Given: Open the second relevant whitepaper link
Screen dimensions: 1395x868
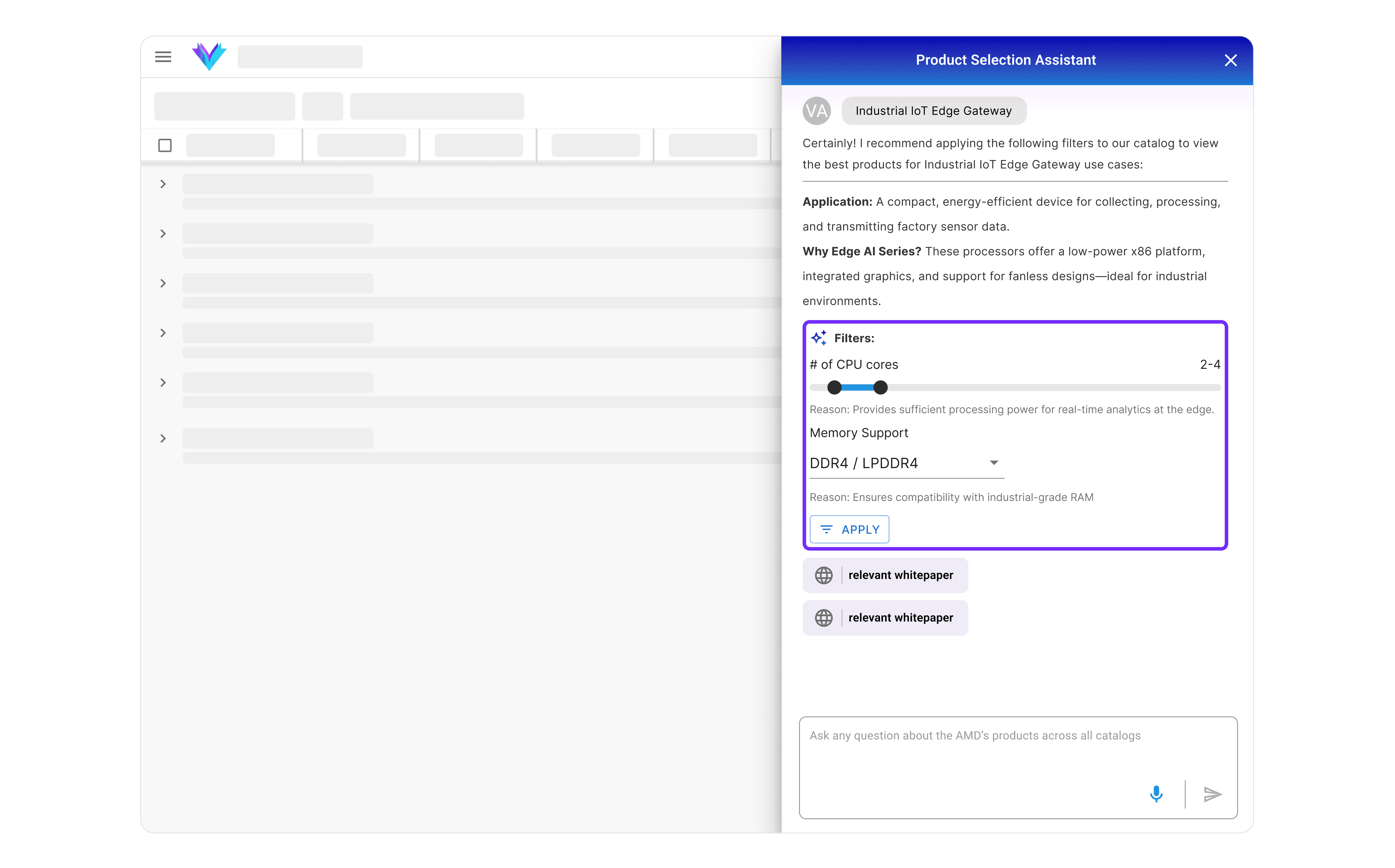Looking at the screenshot, I should click(900, 618).
